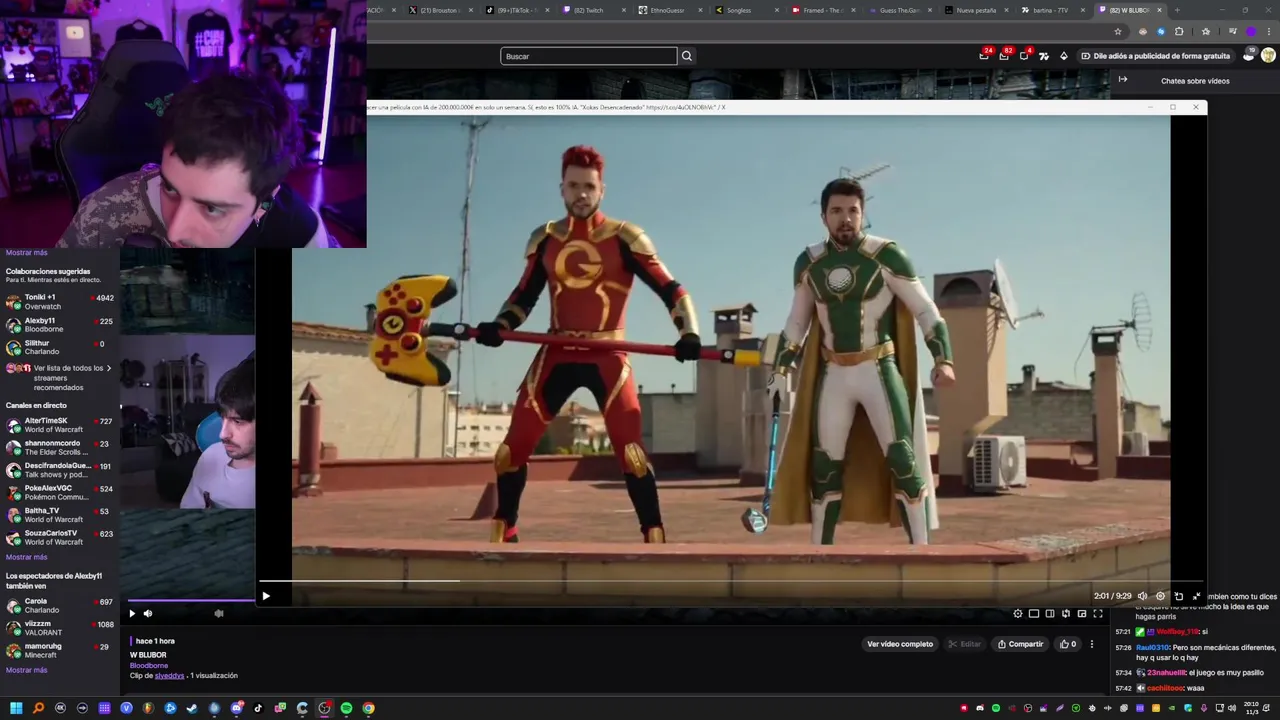Toggle side-by-side layout icon on Twitch player
Screen dimensions: 1280x720
1050,614
